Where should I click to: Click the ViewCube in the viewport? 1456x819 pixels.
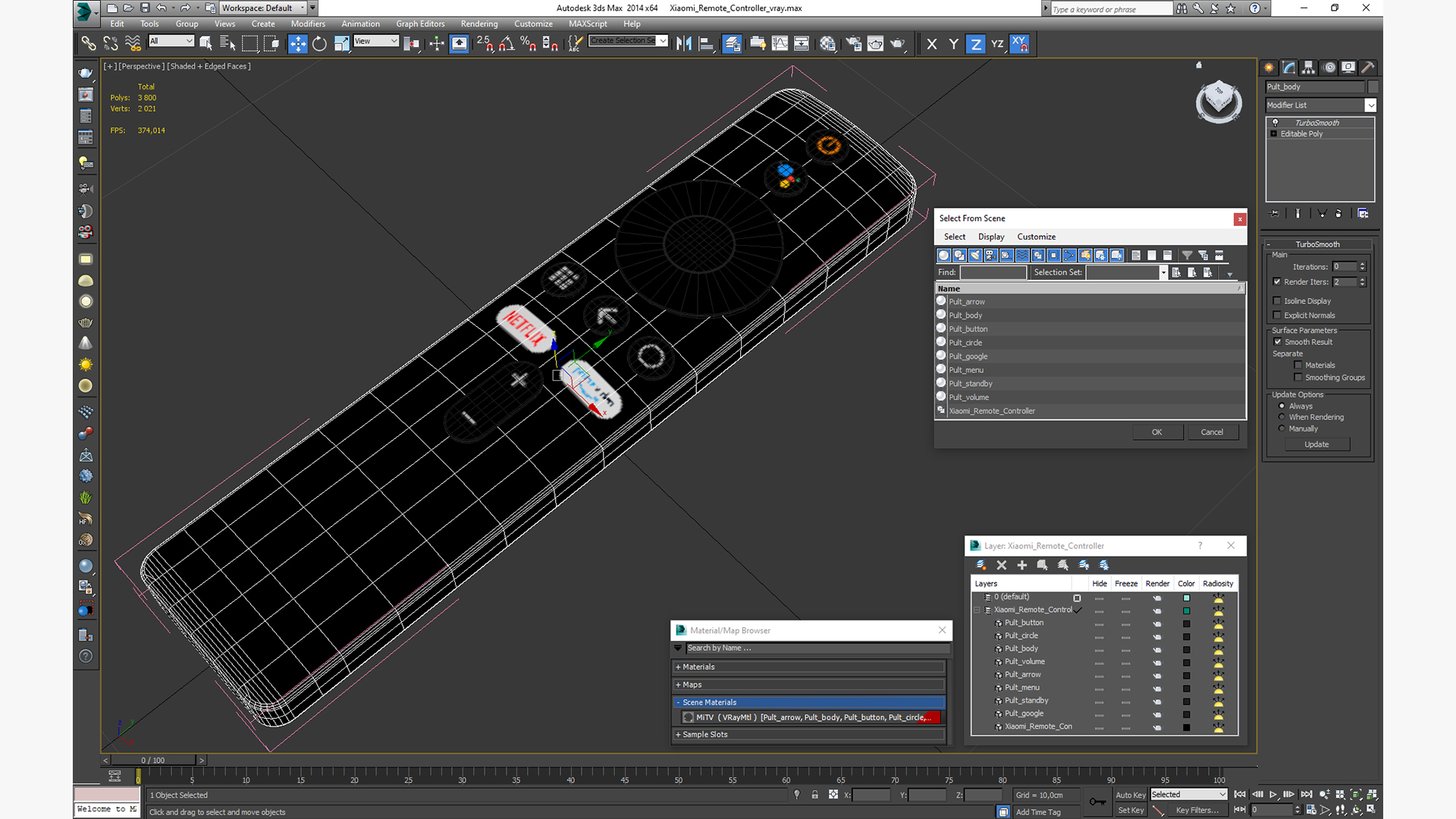1219,101
